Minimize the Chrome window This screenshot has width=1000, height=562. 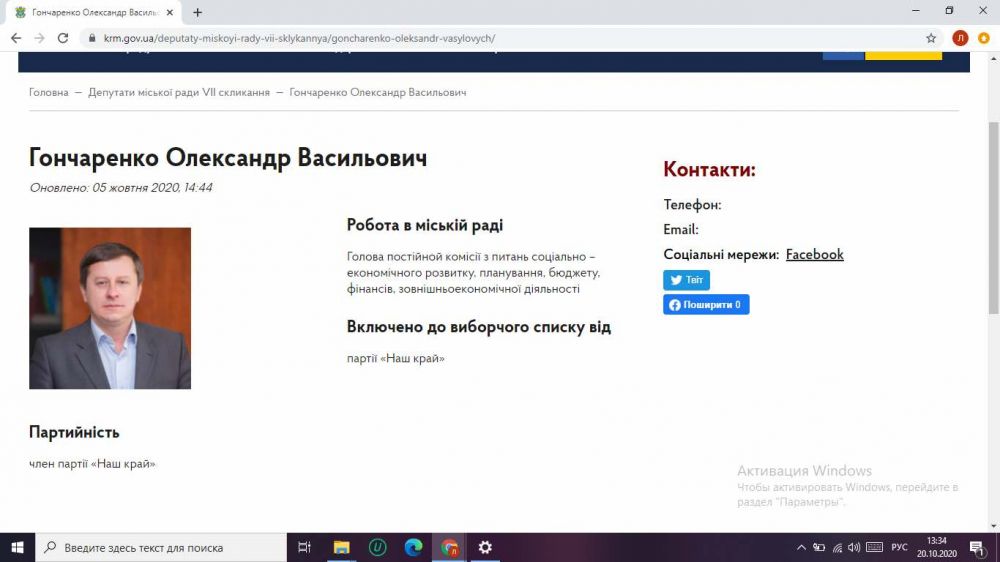coord(916,11)
